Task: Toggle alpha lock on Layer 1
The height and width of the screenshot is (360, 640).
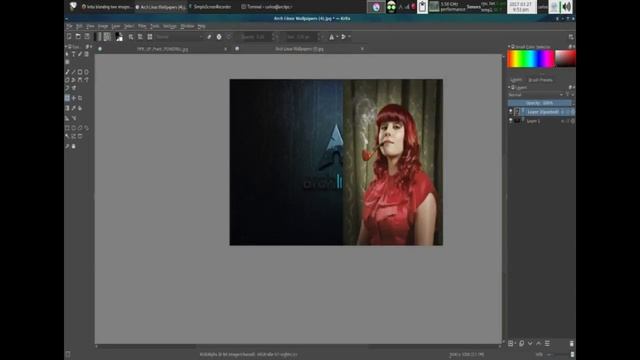Action: coord(573,121)
